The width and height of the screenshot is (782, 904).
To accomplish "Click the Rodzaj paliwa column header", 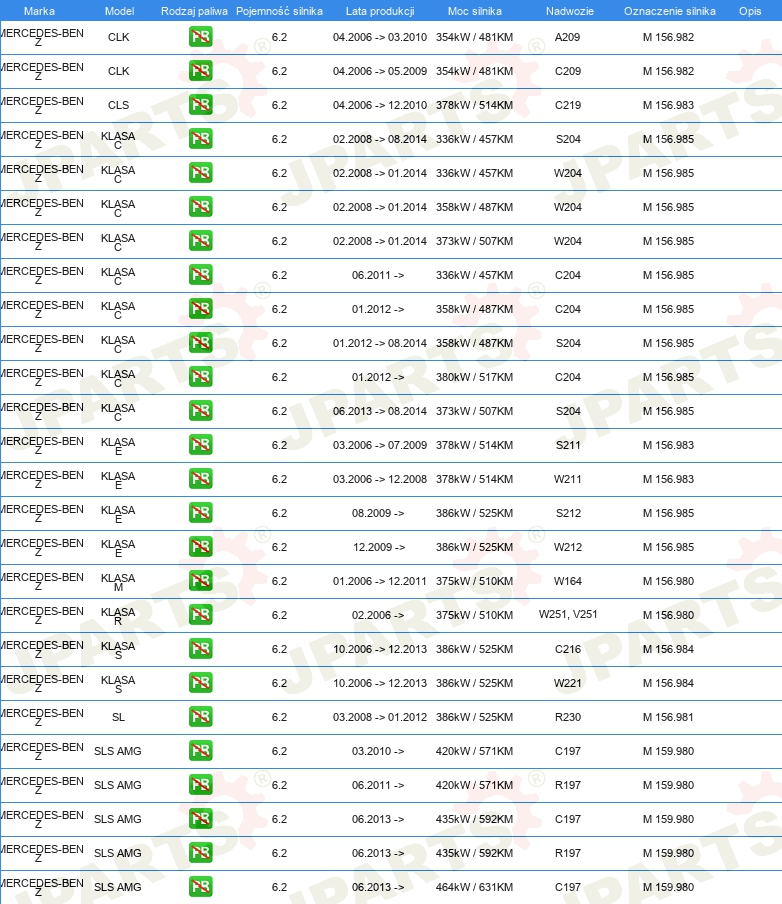I will [x=194, y=11].
